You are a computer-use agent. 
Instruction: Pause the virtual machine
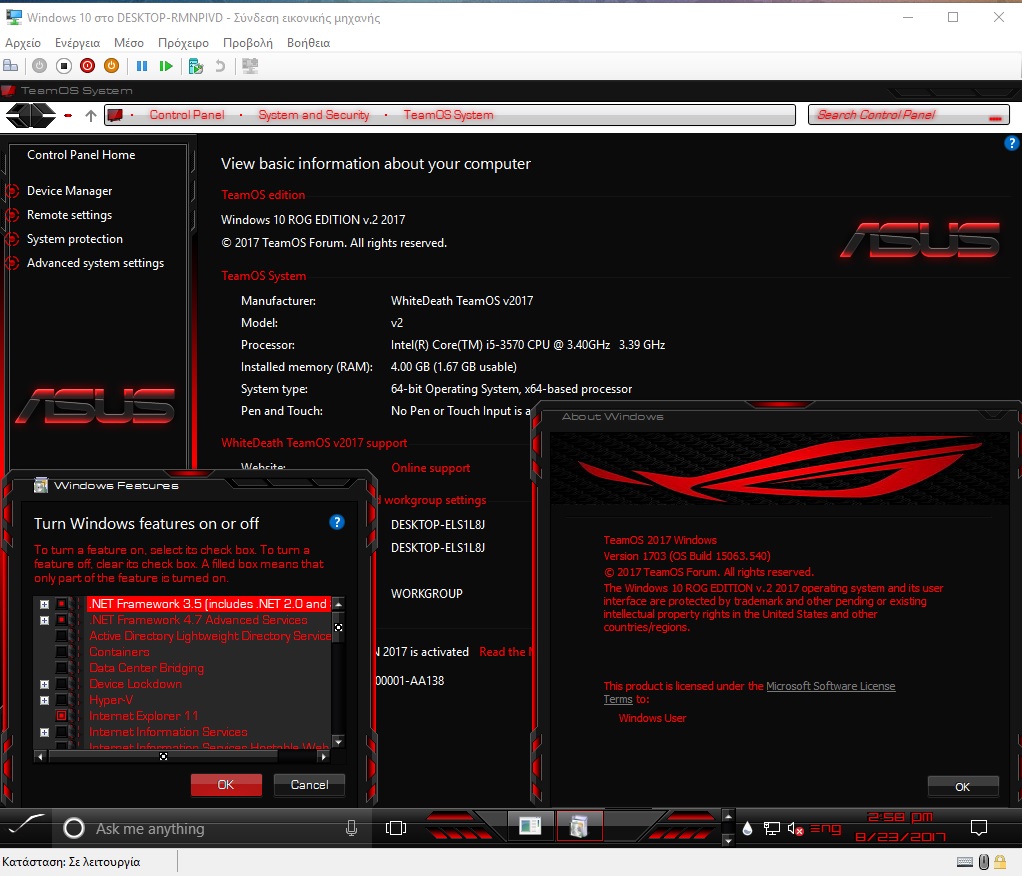[x=142, y=66]
